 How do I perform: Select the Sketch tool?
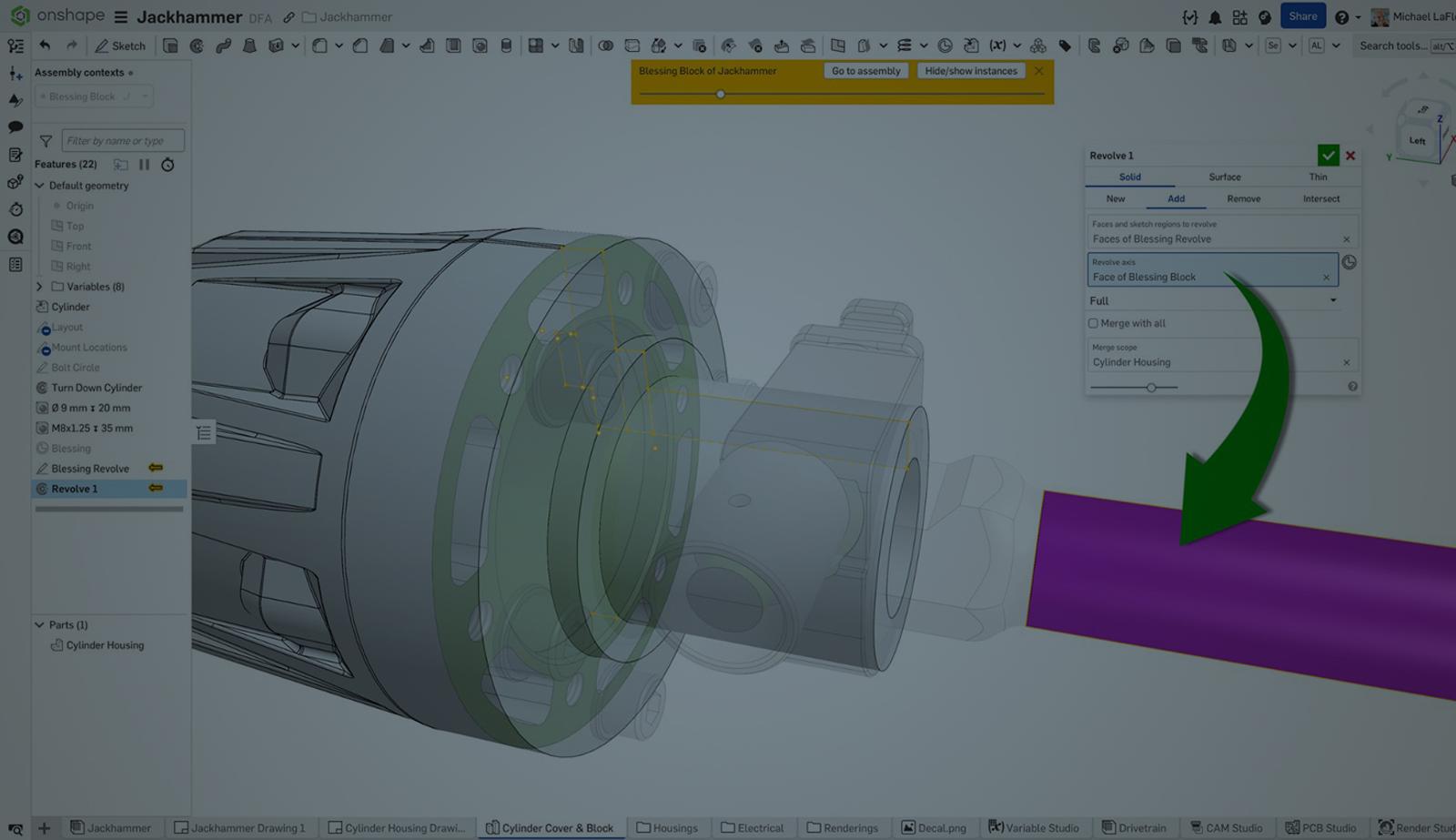[x=120, y=46]
